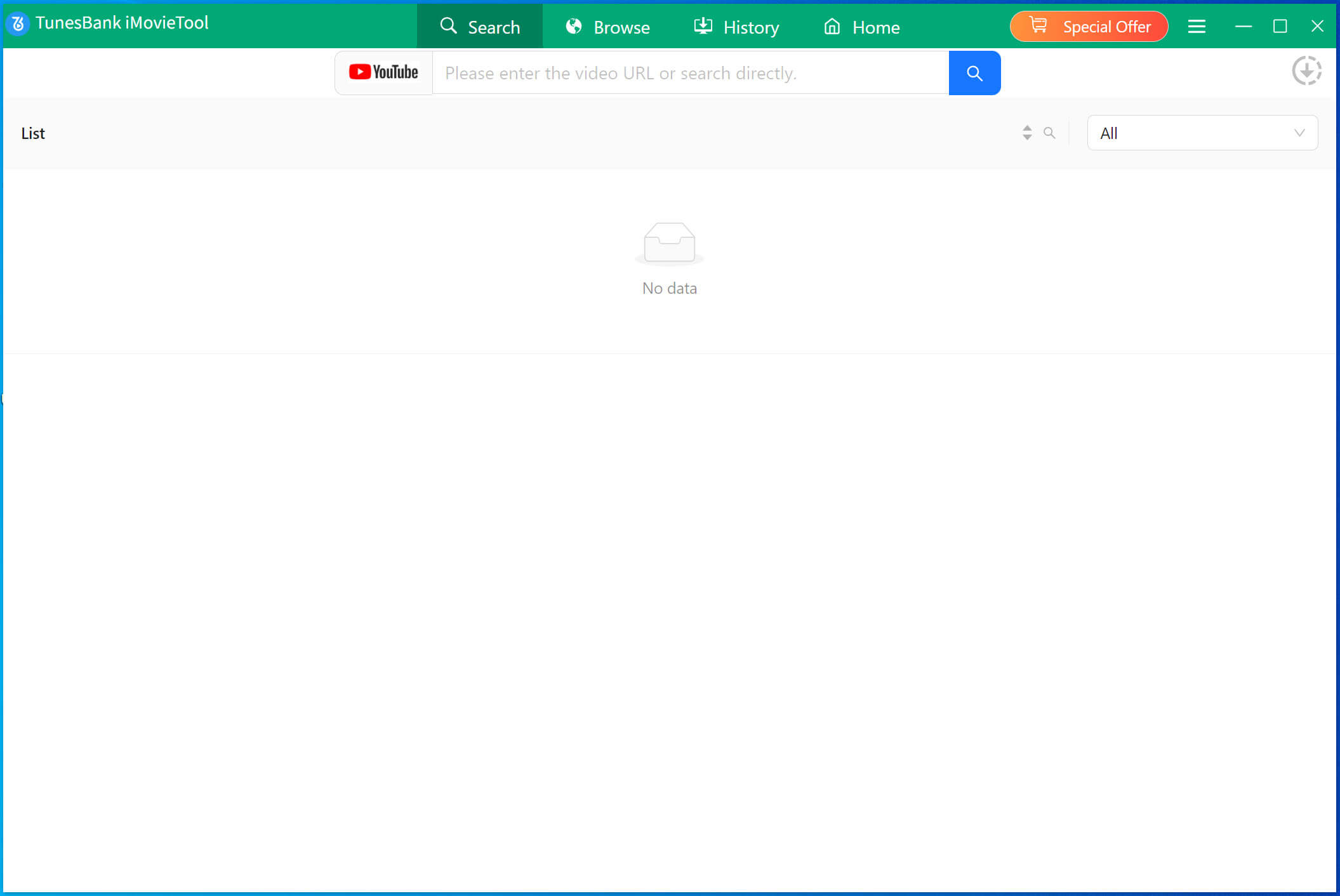Click the empty inbox No data icon
This screenshot has height=896, width=1340.
(669, 242)
